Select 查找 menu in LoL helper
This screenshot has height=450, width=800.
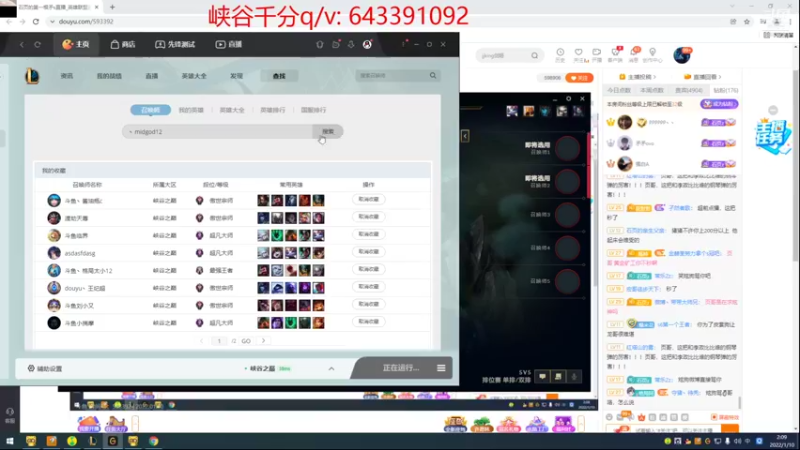tap(279, 76)
